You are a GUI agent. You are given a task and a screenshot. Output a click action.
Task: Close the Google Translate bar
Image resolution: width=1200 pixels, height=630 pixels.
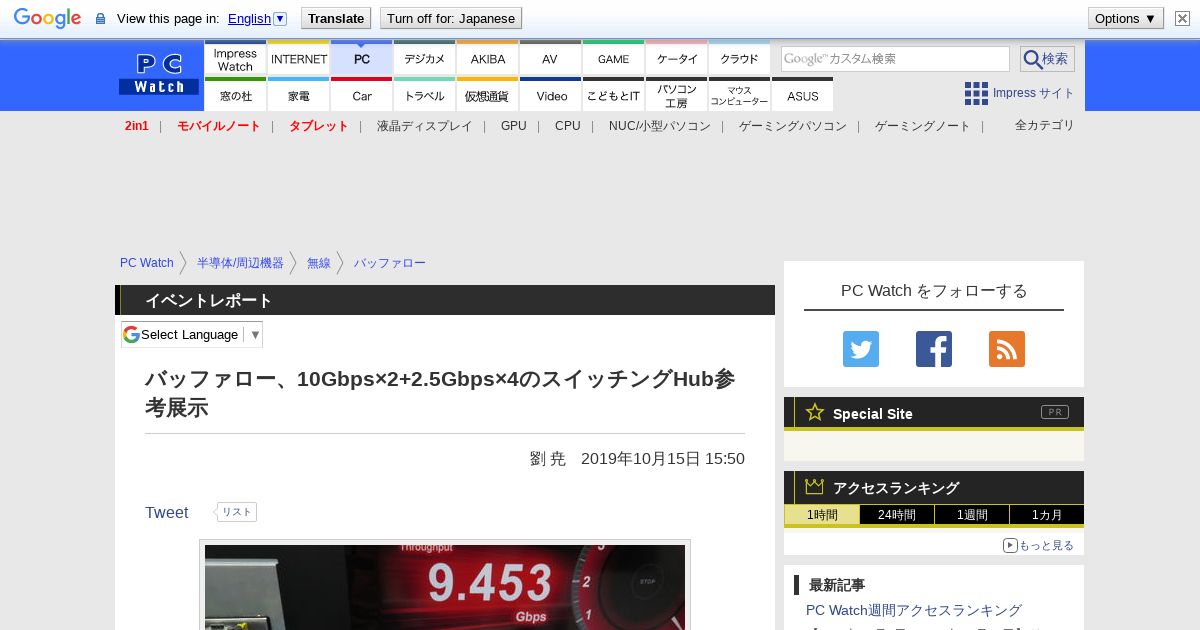click(1182, 18)
